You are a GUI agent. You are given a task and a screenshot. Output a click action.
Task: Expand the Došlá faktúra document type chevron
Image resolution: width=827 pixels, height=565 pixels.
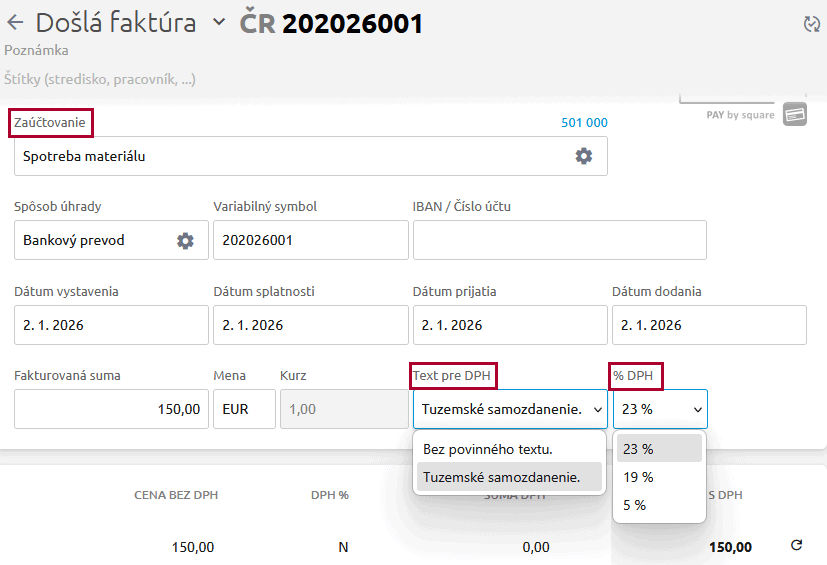pyautogui.click(x=219, y=23)
